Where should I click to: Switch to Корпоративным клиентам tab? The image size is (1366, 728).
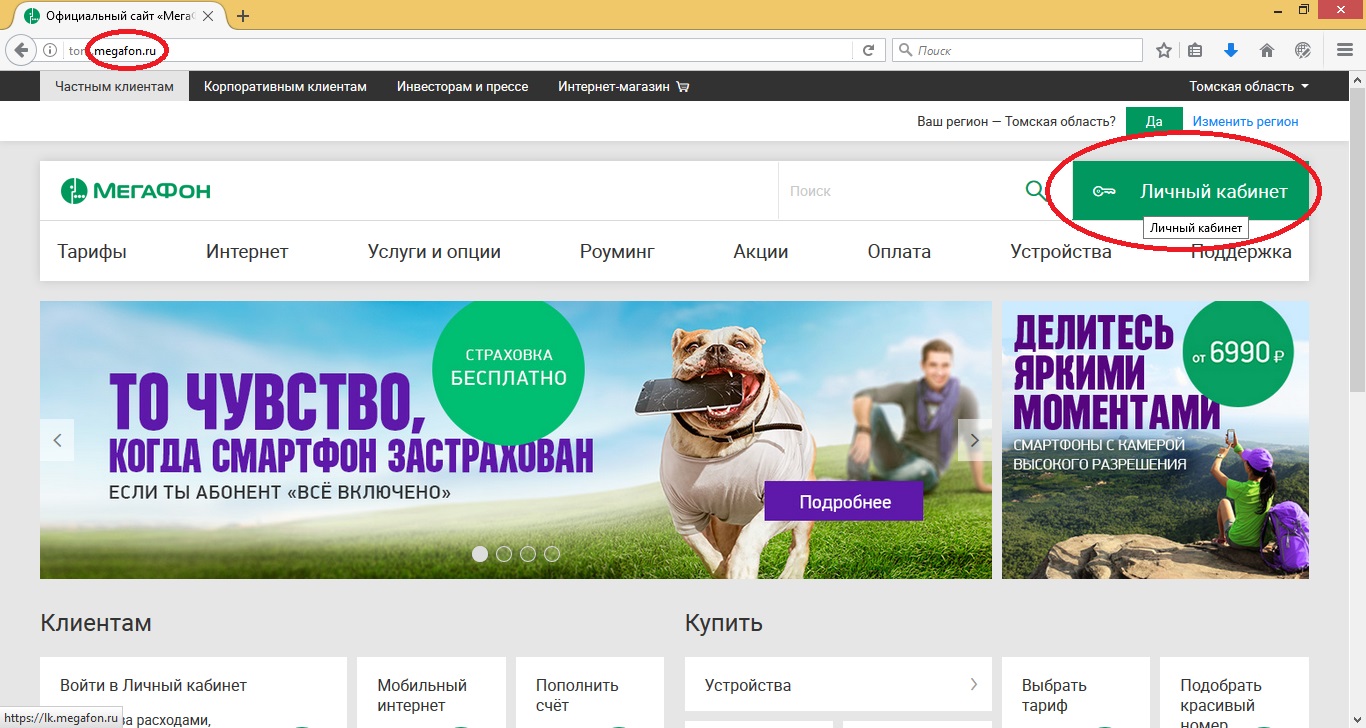[285, 86]
